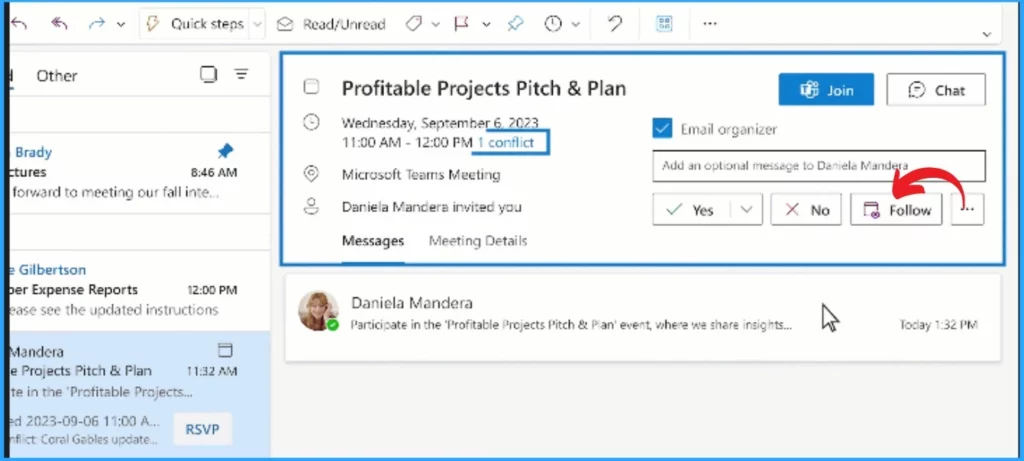Click the select all messages icon

(208, 74)
